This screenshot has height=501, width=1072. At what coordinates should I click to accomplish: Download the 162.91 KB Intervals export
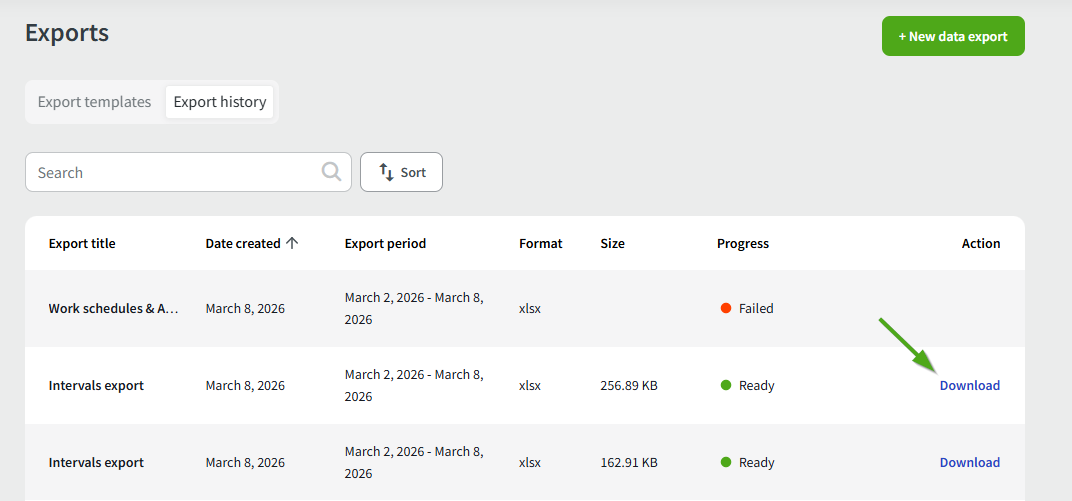pos(969,462)
